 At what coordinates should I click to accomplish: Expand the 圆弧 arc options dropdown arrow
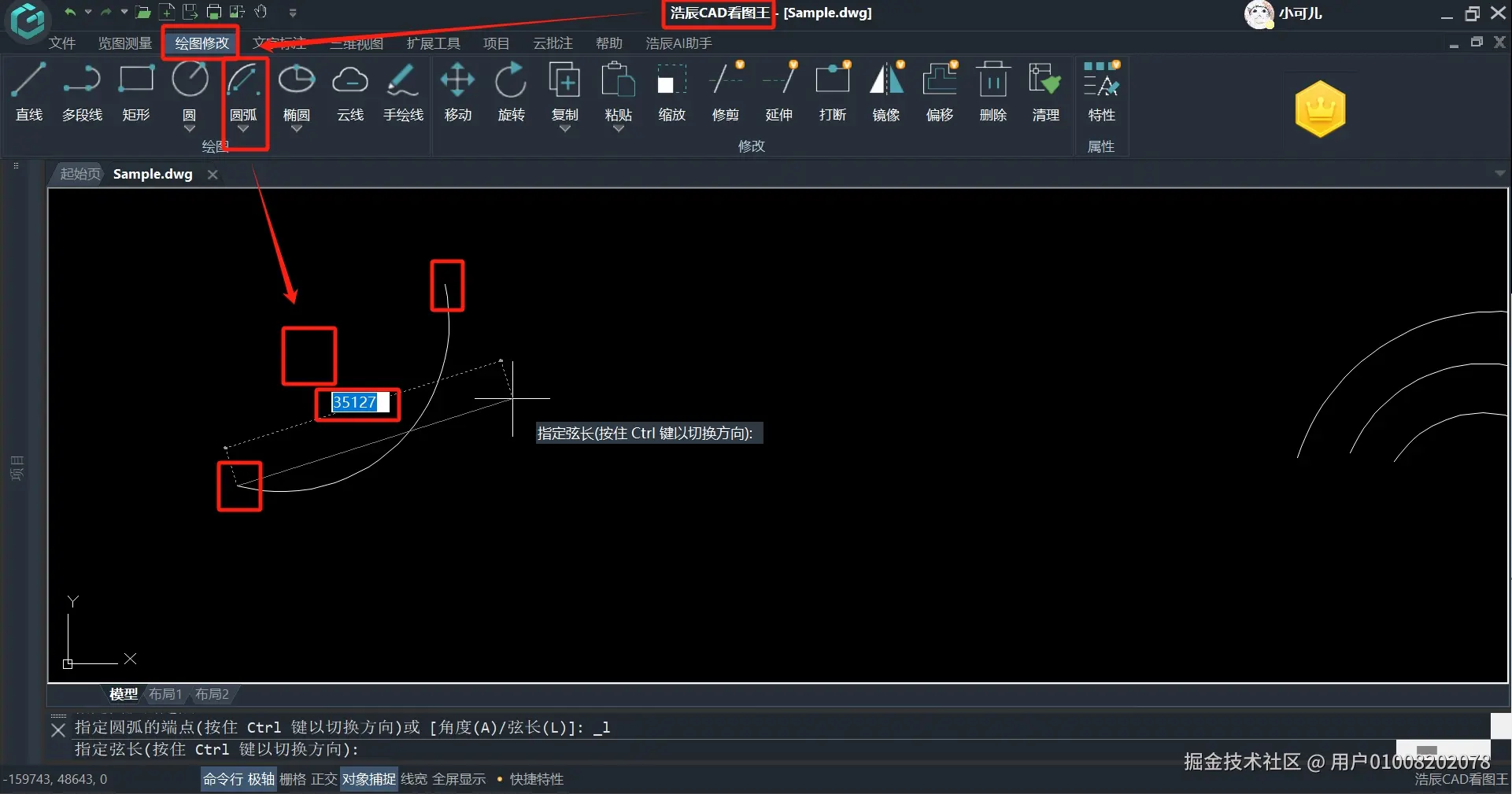[243, 129]
